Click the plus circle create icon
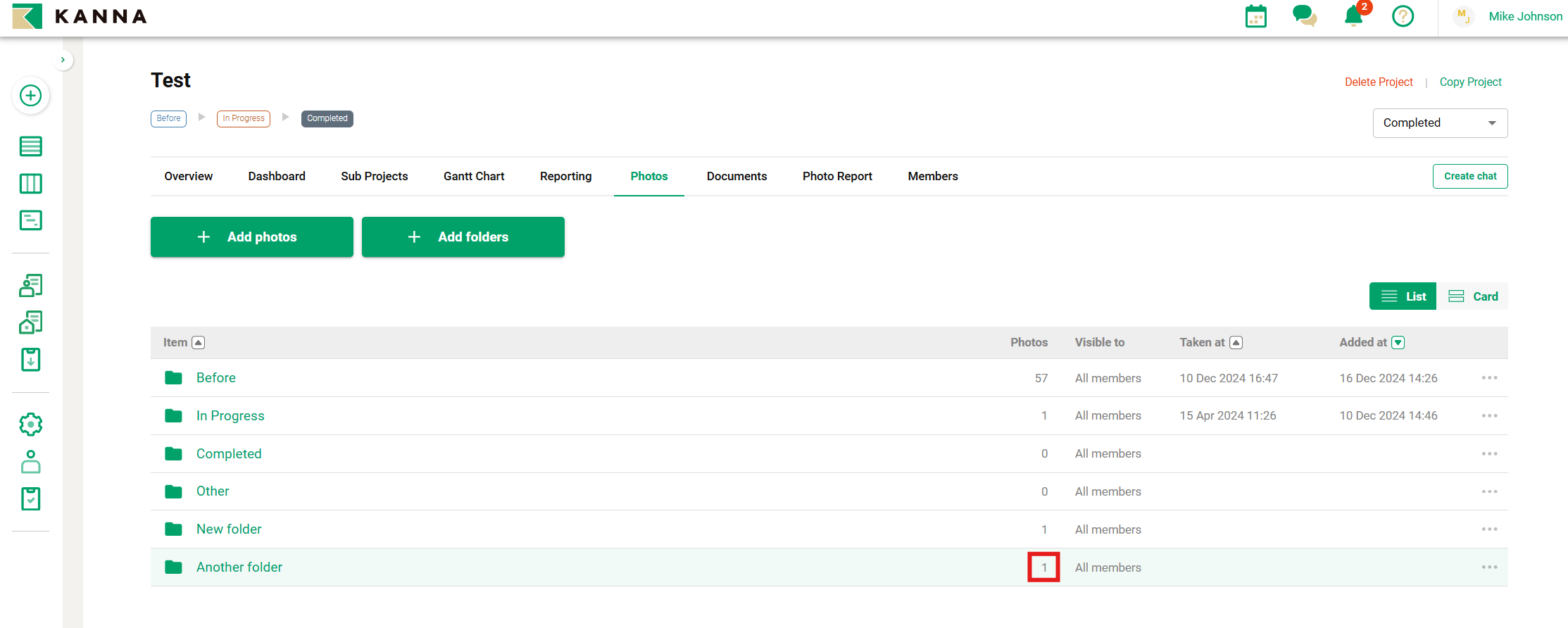Viewport: 1568px width, 628px height. (30, 96)
